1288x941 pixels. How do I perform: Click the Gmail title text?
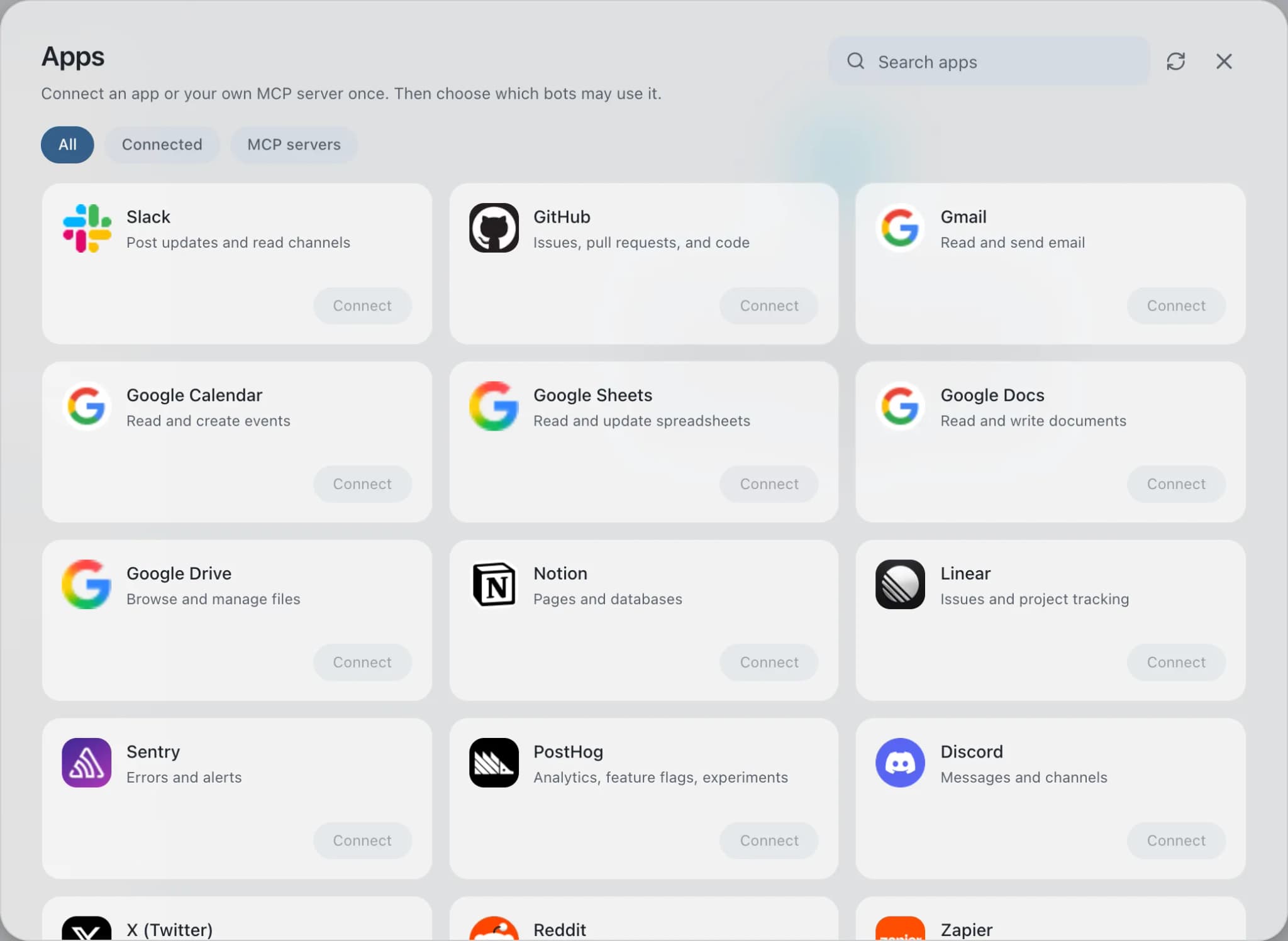coord(963,217)
